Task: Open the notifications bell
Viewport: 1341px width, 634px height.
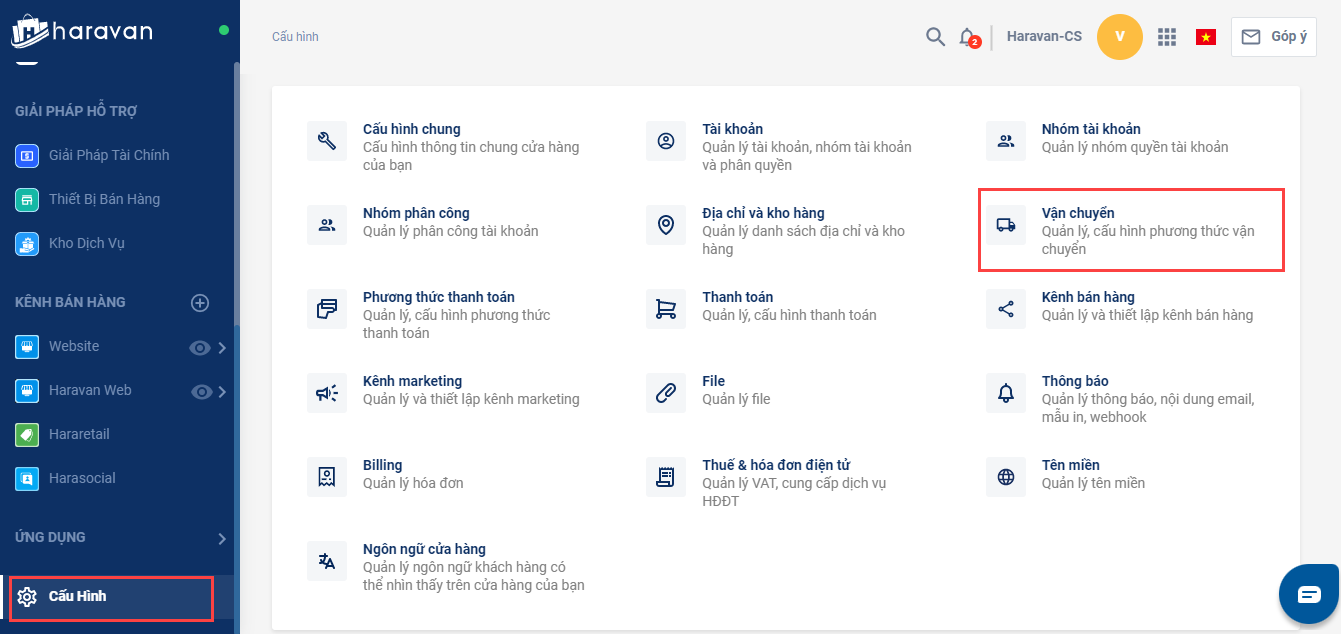Action: point(966,37)
